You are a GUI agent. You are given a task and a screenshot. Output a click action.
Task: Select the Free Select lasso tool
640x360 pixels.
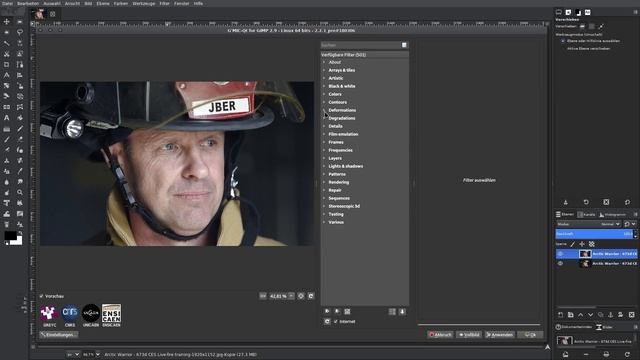[x=20, y=32]
